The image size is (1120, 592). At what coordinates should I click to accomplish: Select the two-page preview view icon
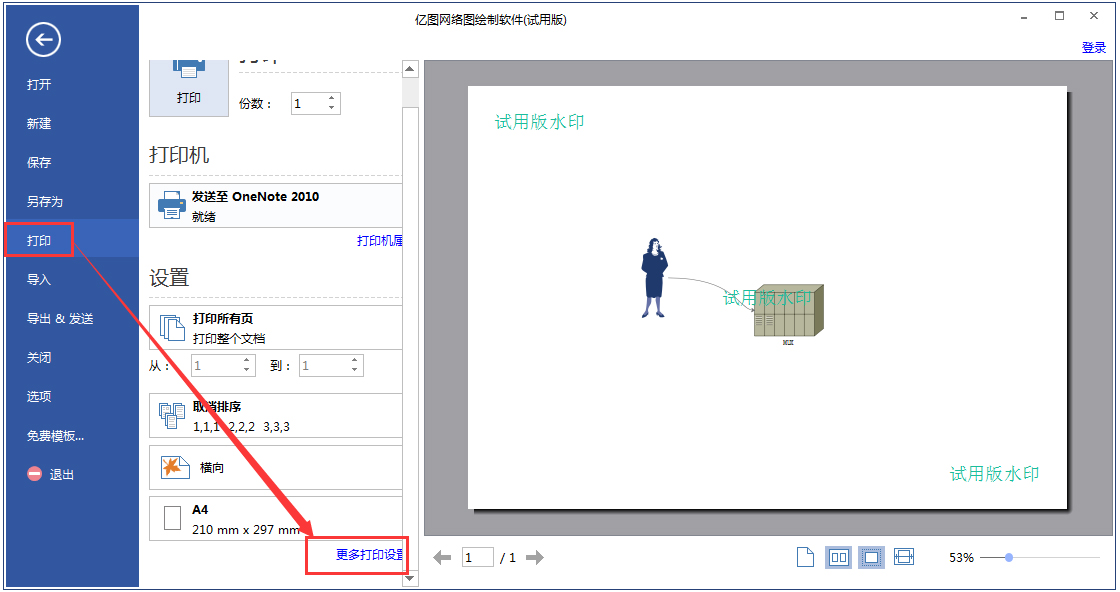[x=838, y=556]
